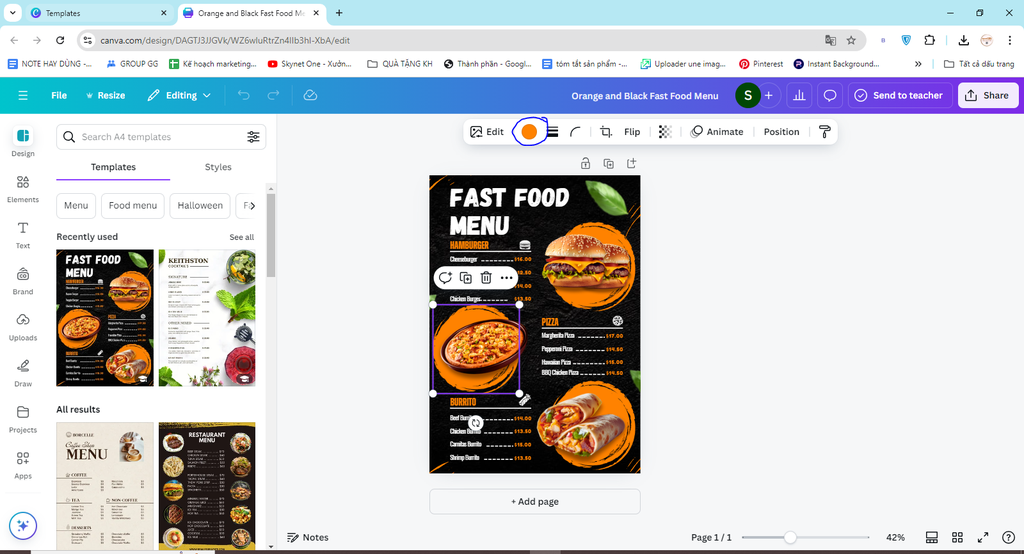This screenshot has height=554, width=1024.
Task: Switch to the Templates browser tab
Action: tap(98, 13)
